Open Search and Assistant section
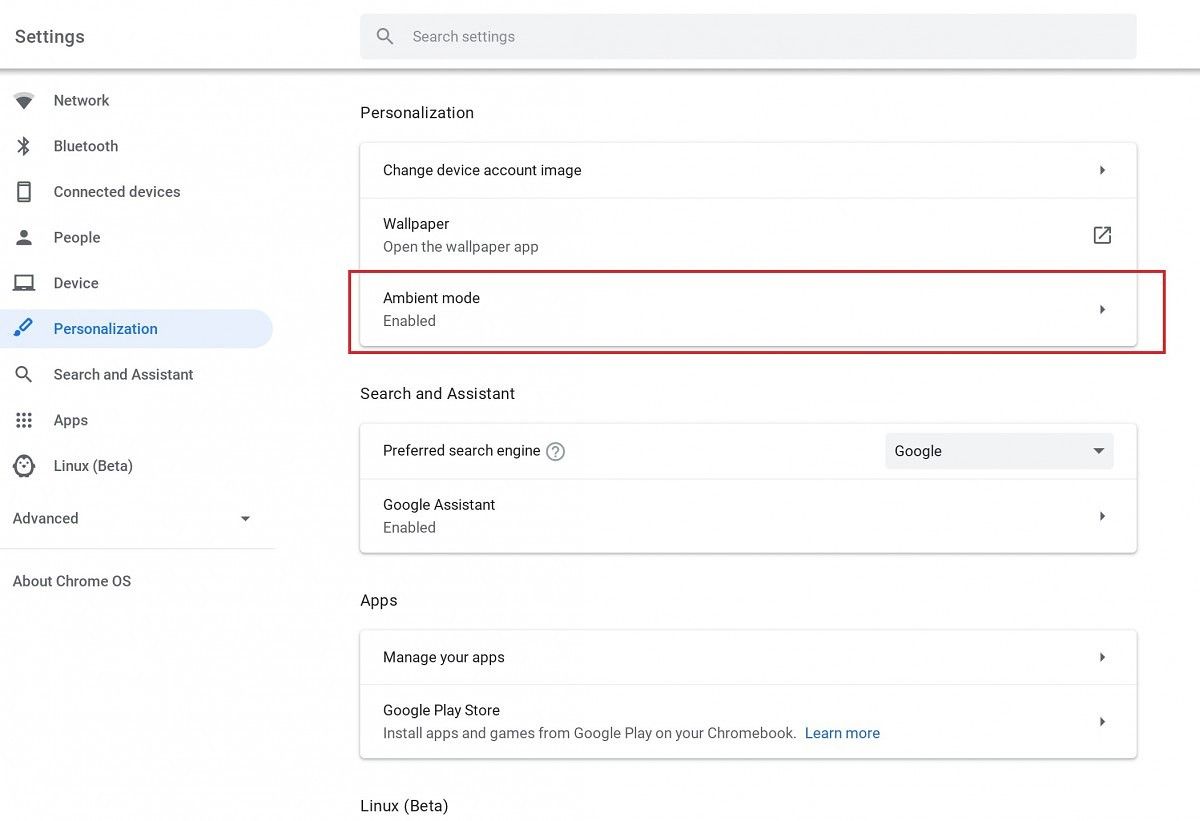 click(123, 374)
